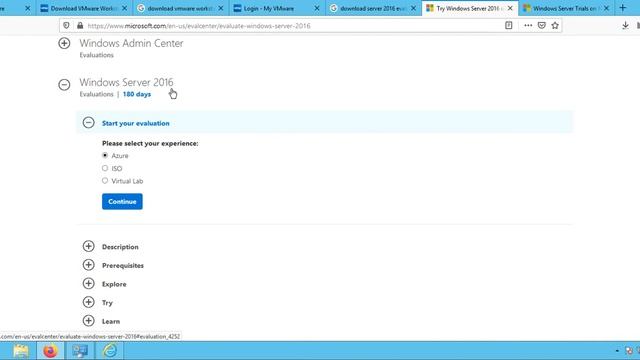Click the Firefox taskbar icon
The width and height of the screenshot is (640, 360).
[50, 351]
